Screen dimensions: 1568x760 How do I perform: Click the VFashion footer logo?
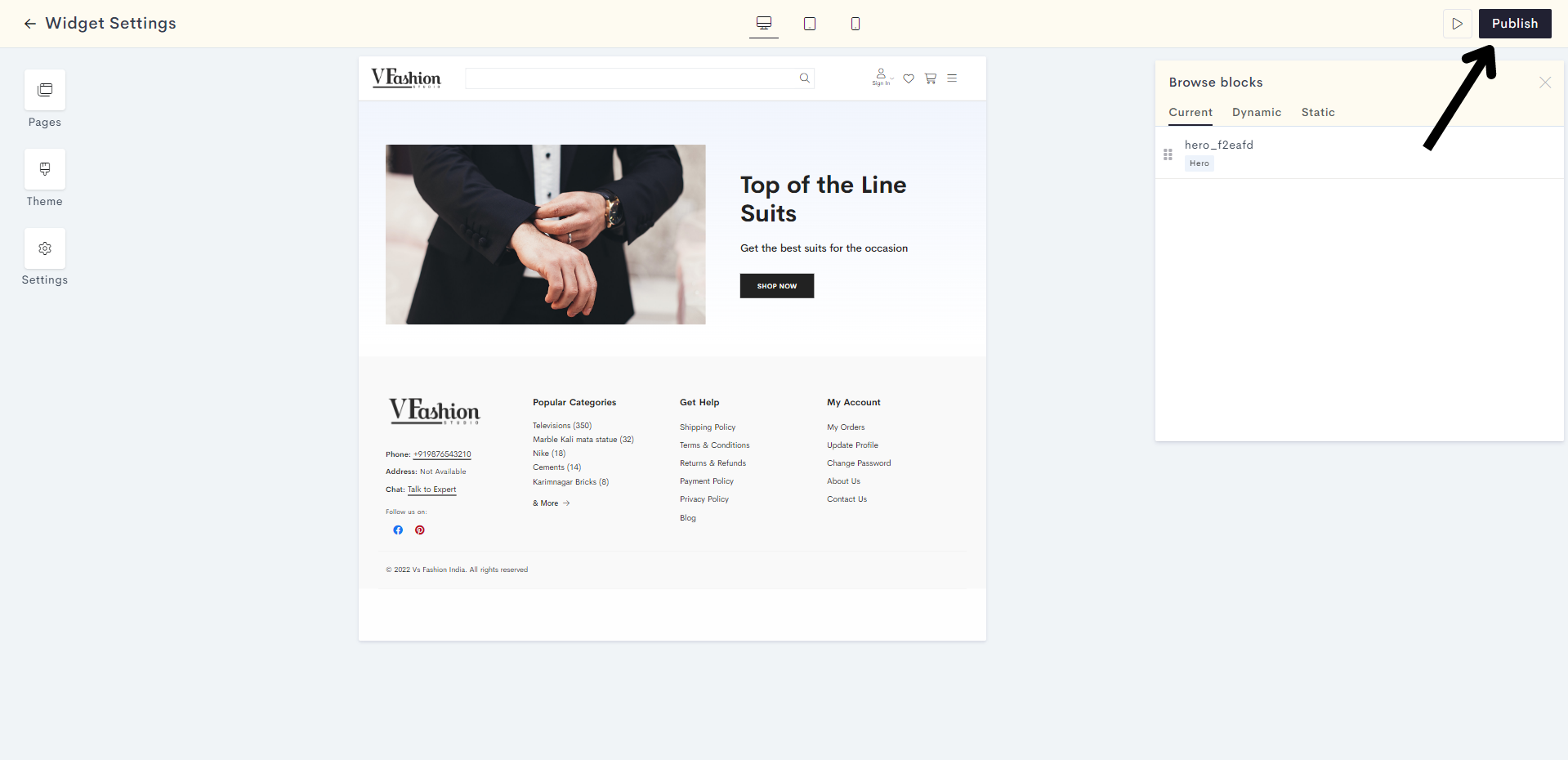coord(435,410)
